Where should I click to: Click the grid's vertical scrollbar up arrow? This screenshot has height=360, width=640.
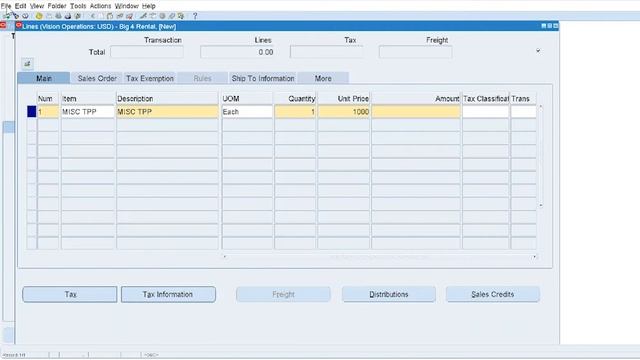[x=541, y=107]
